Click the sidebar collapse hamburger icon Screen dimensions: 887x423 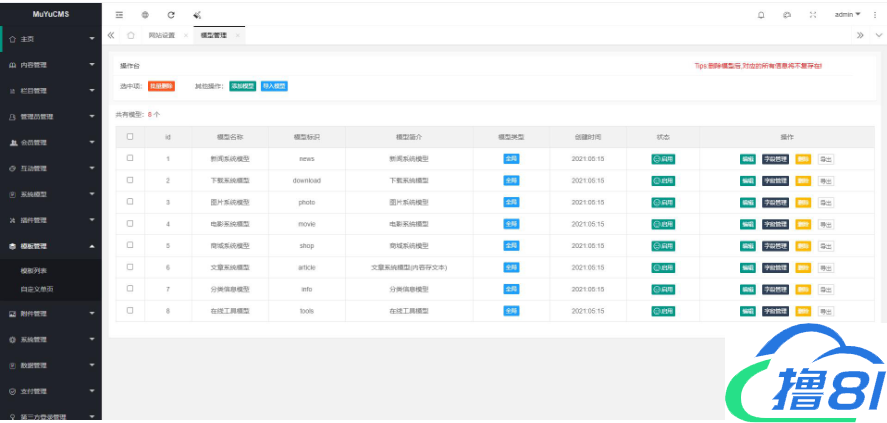120,15
